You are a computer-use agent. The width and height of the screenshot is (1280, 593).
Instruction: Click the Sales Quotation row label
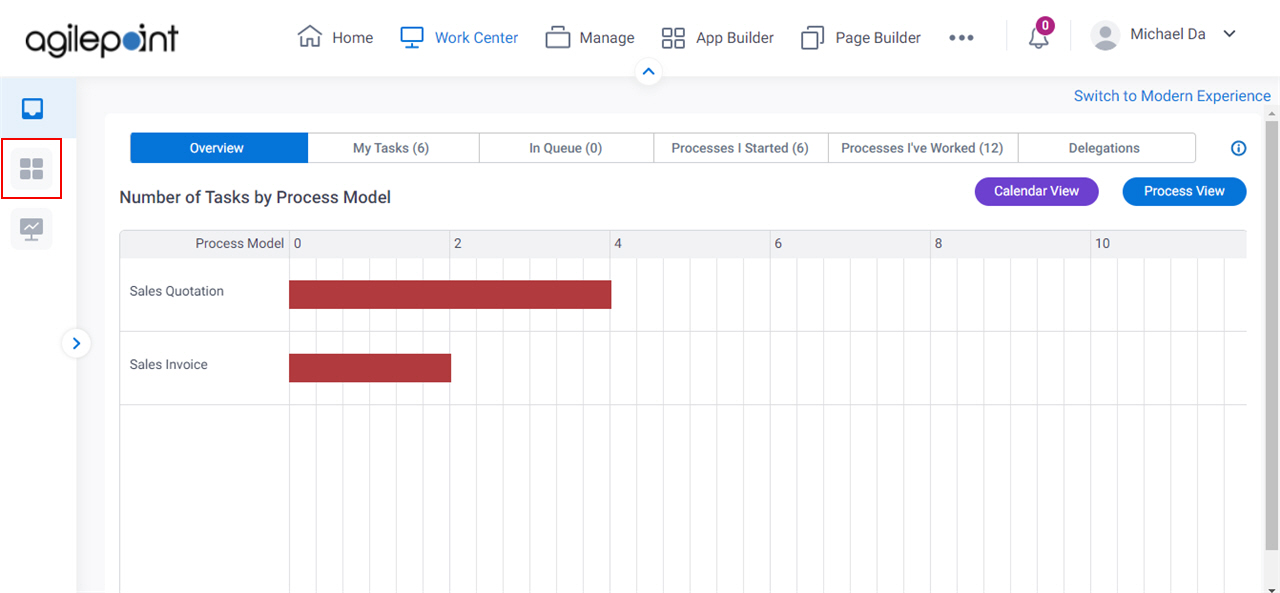point(177,291)
